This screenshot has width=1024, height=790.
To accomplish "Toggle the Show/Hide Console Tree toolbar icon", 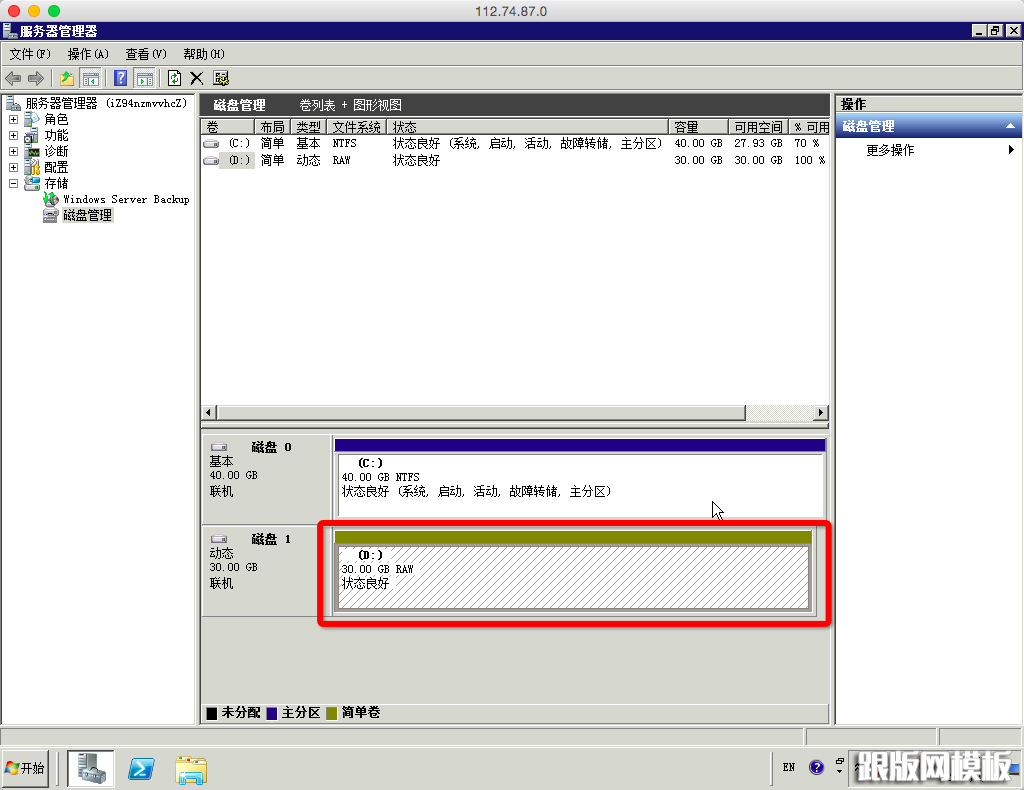I will (x=91, y=78).
